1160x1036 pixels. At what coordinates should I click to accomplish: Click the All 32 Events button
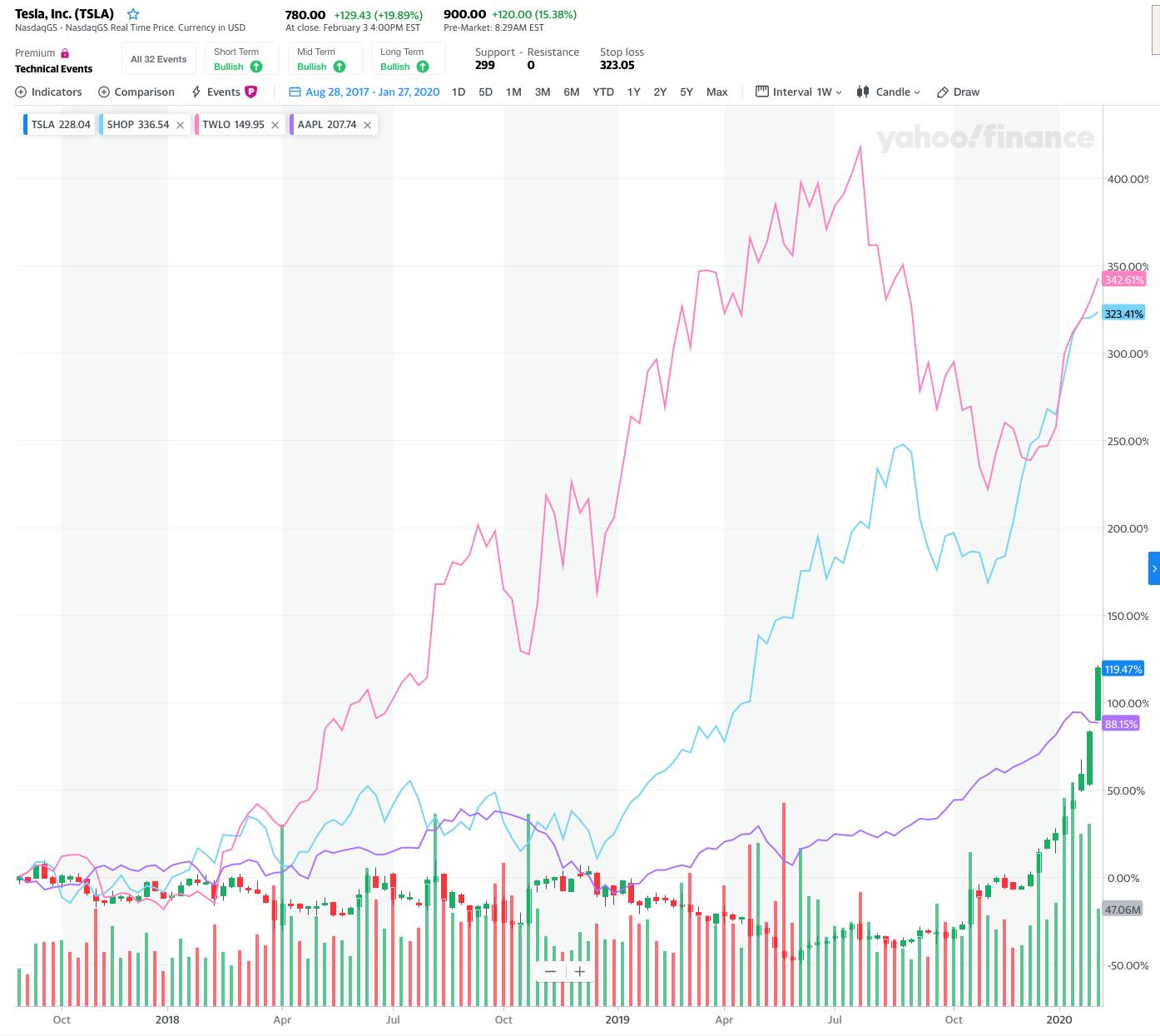coord(158,59)
